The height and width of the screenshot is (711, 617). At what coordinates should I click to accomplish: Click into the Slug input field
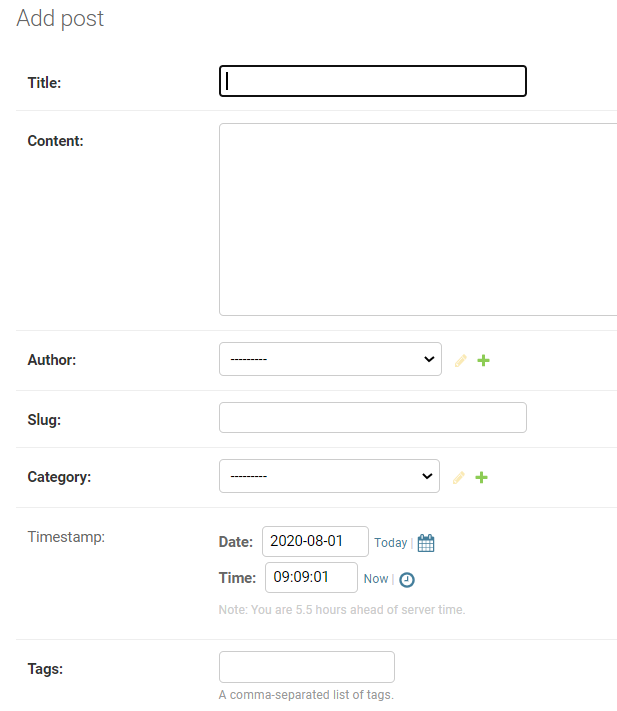373,418
